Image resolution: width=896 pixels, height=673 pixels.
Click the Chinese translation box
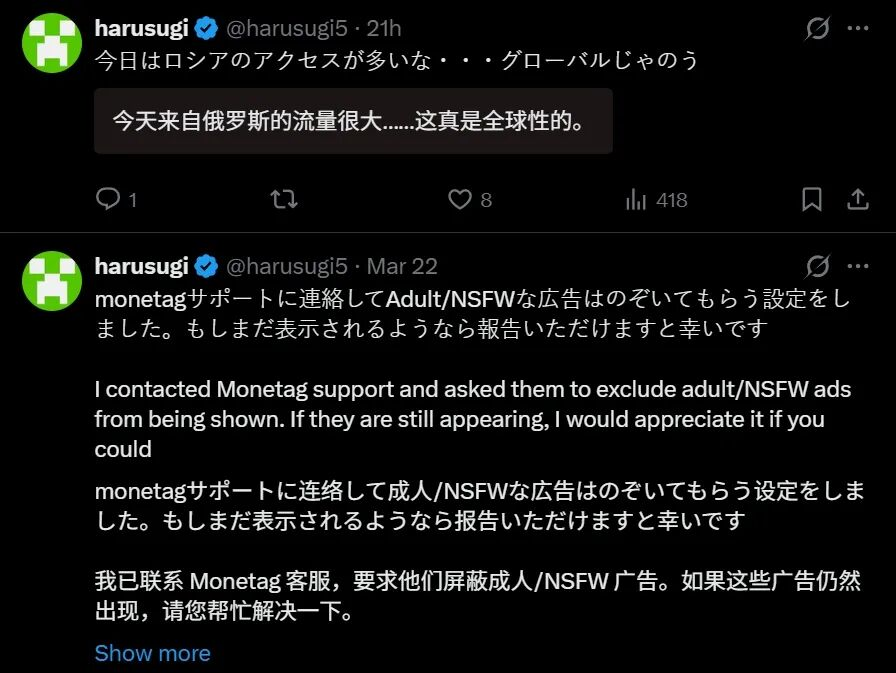tap(353, 121)
